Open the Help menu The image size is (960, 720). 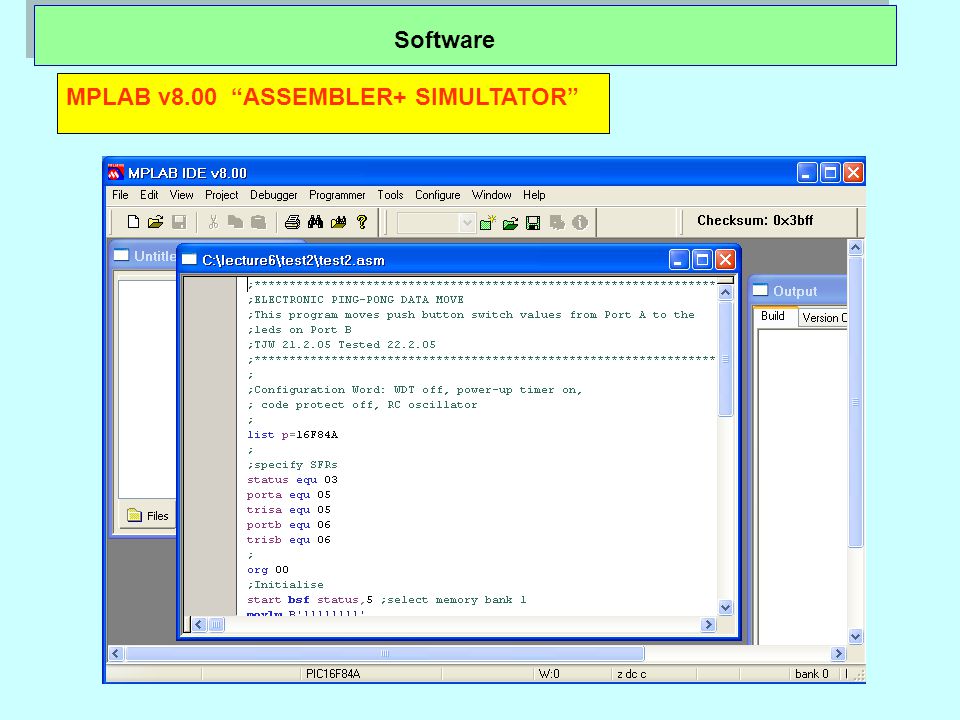tap(534, 195)
